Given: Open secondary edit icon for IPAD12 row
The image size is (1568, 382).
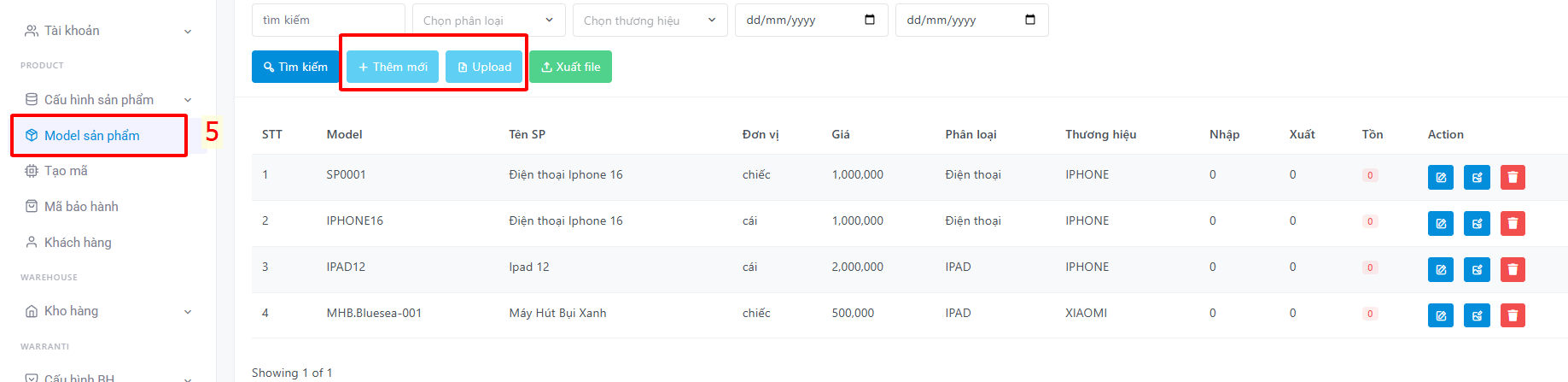Looking at the screenshot, I should point(1477,269).
